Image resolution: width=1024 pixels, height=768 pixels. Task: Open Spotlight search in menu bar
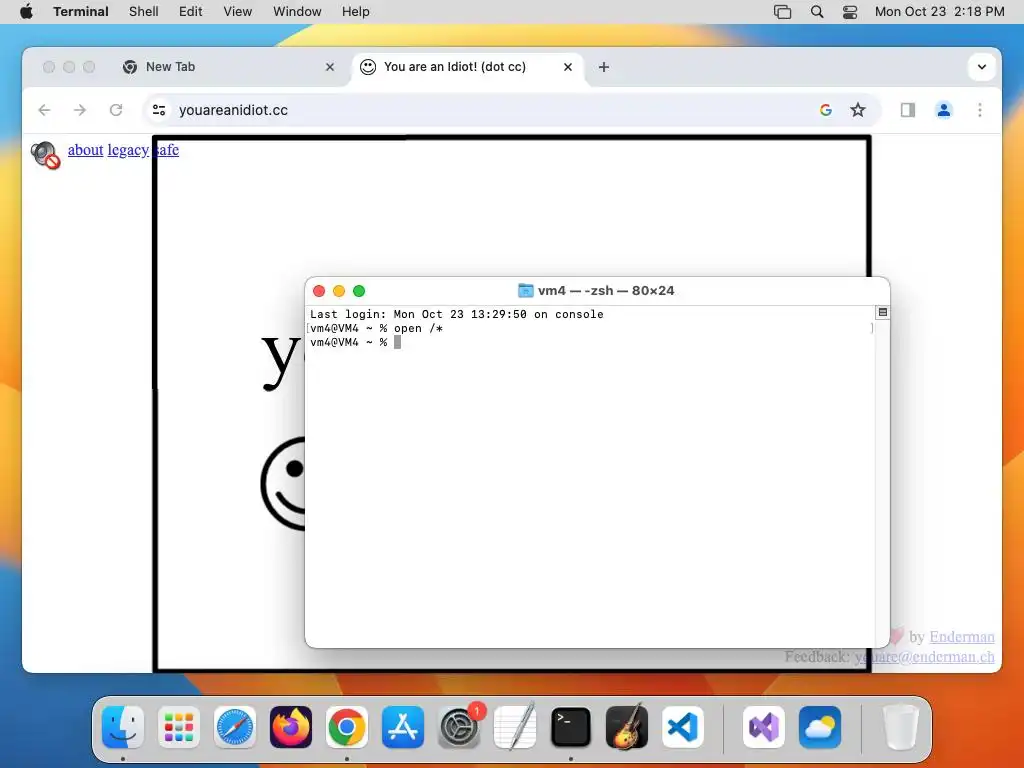coord(816,12)
